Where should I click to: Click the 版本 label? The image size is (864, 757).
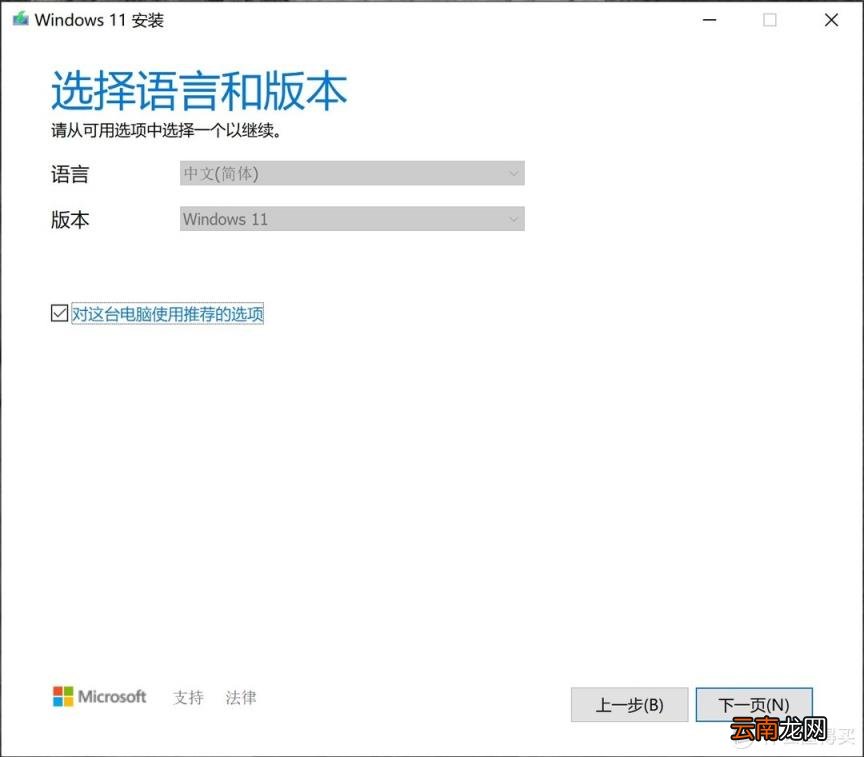[70, 220]
